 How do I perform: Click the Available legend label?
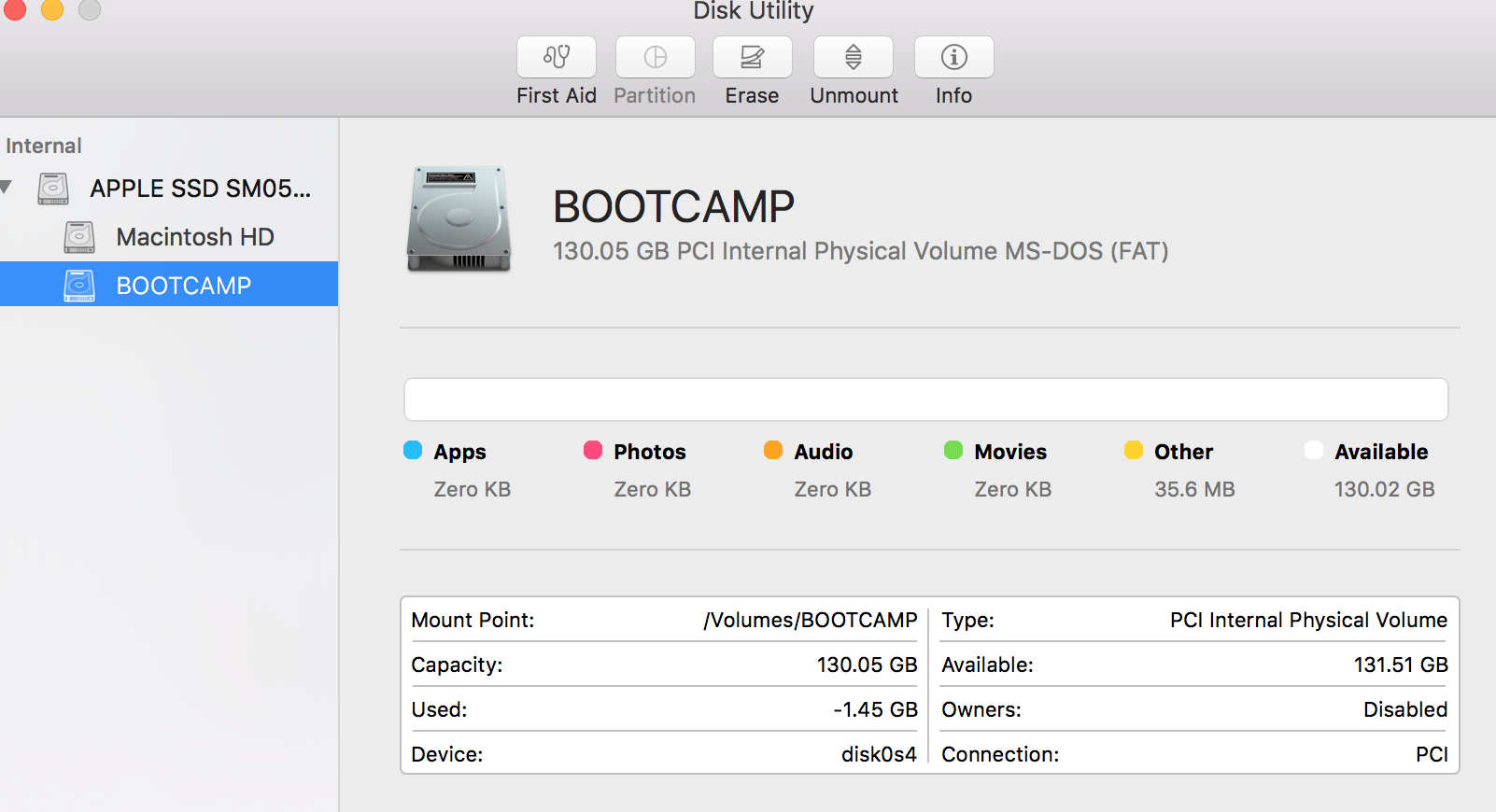point(1381,452)
